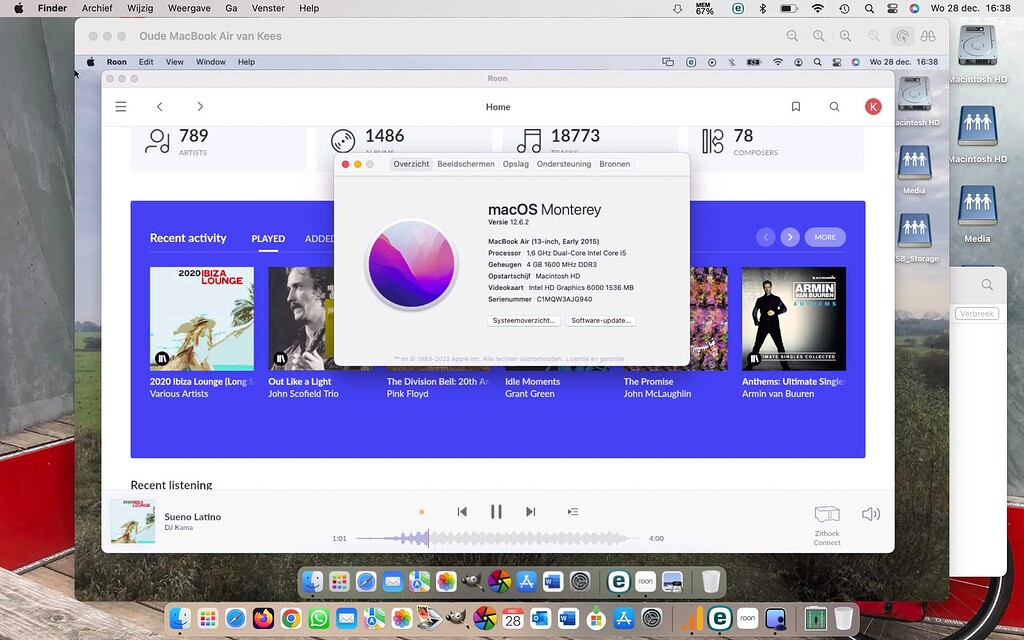Skip to the next track

coord(531,511)
